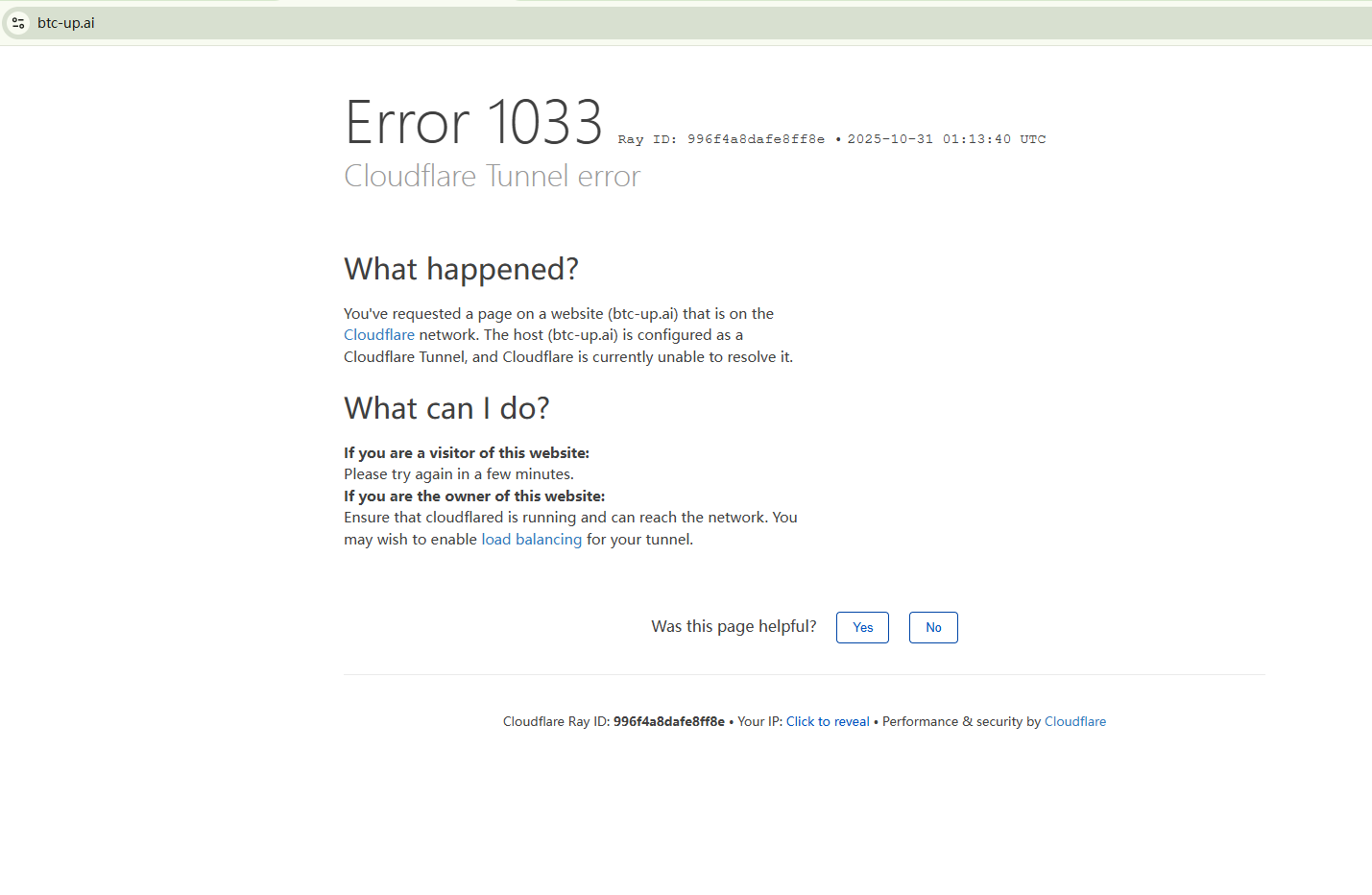Viewport: 1372px width, 895px height.
Task: Select 'Performance & security by' footer text
Action: coord(961,722)
